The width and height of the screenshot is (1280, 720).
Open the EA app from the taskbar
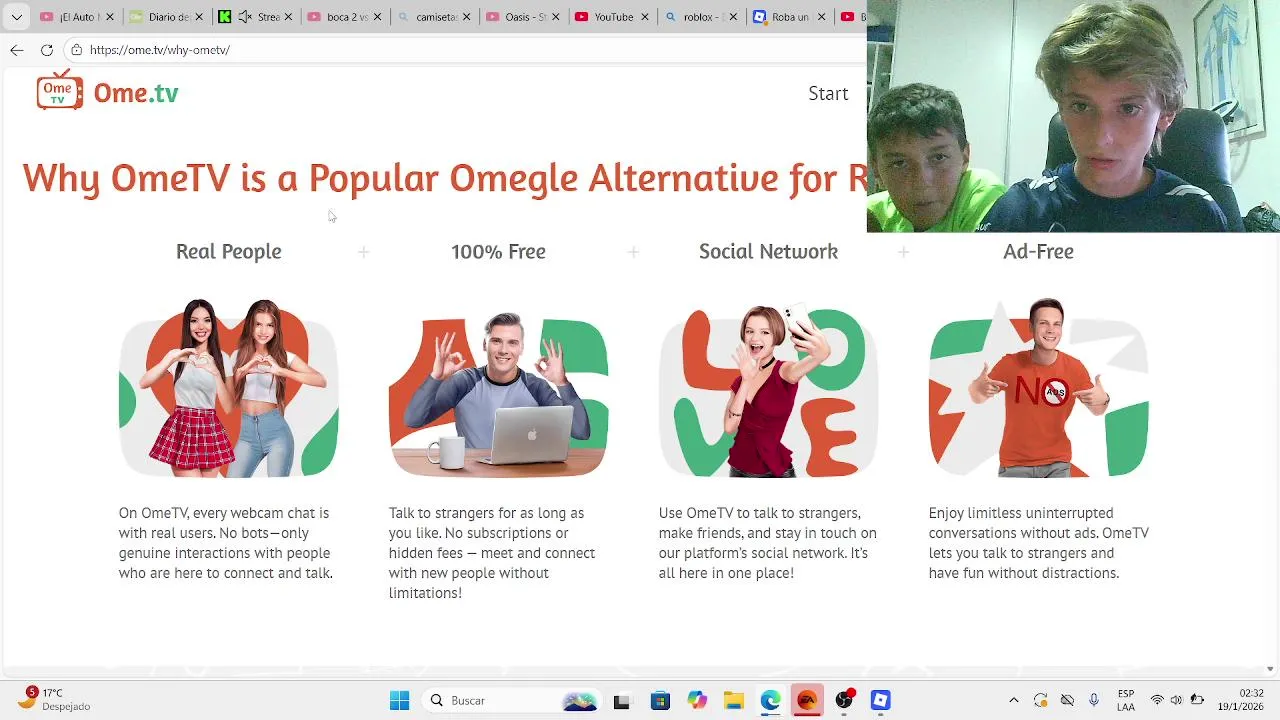pyautogui.click(x=807, y=701)
